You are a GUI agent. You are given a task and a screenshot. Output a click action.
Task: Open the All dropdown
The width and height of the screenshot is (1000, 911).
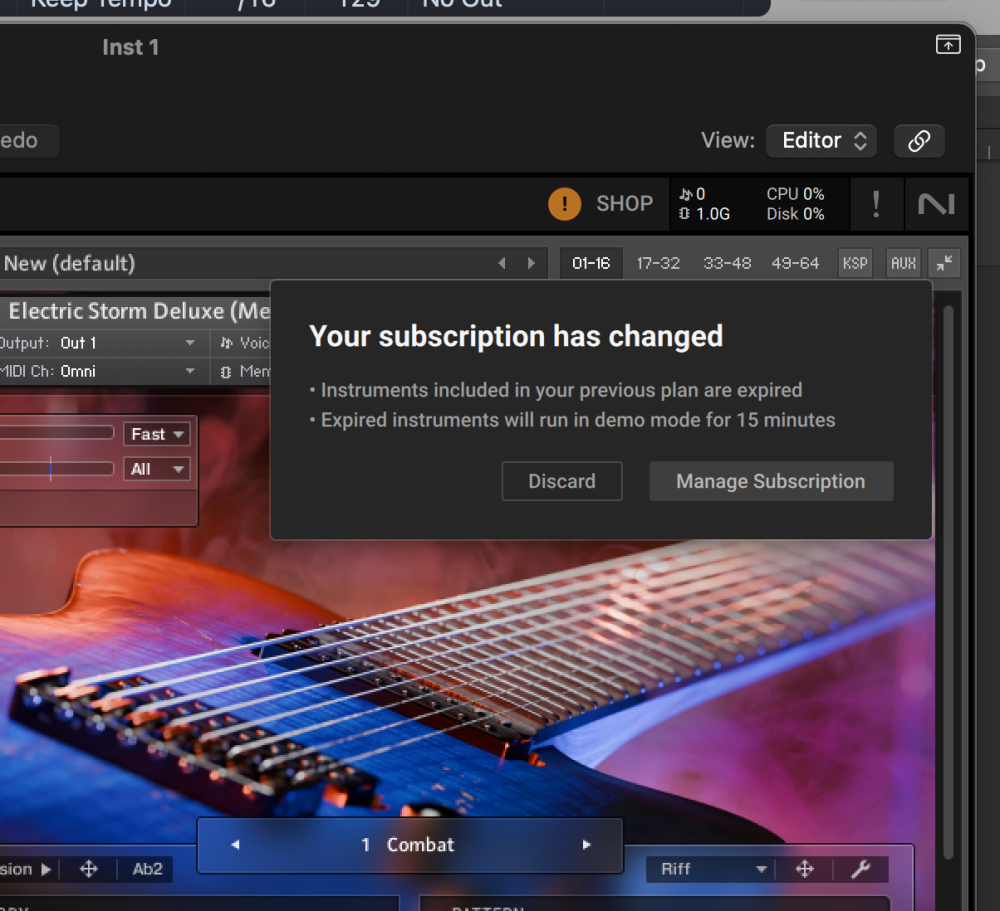[157, 470]
